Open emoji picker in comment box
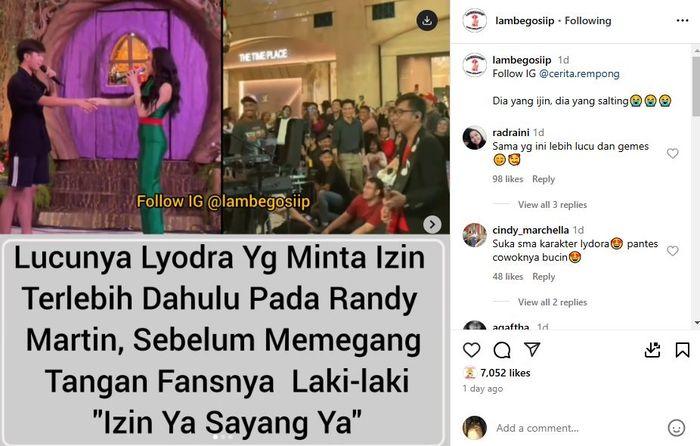Image resolution: width=700 pixels, height=446 pixels. coord(676,428)
